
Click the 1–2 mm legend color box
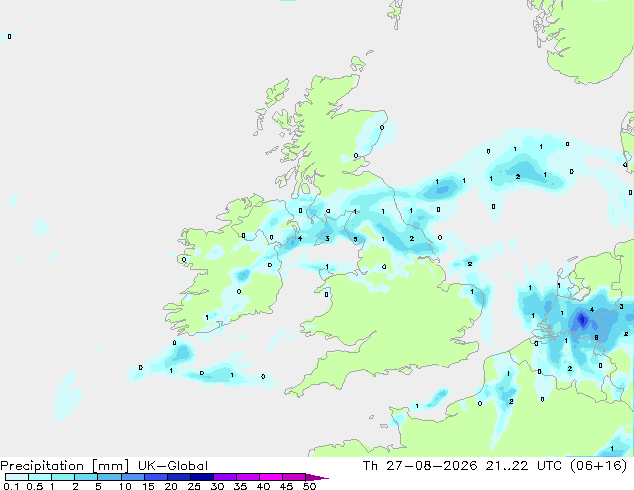[63, 477]
